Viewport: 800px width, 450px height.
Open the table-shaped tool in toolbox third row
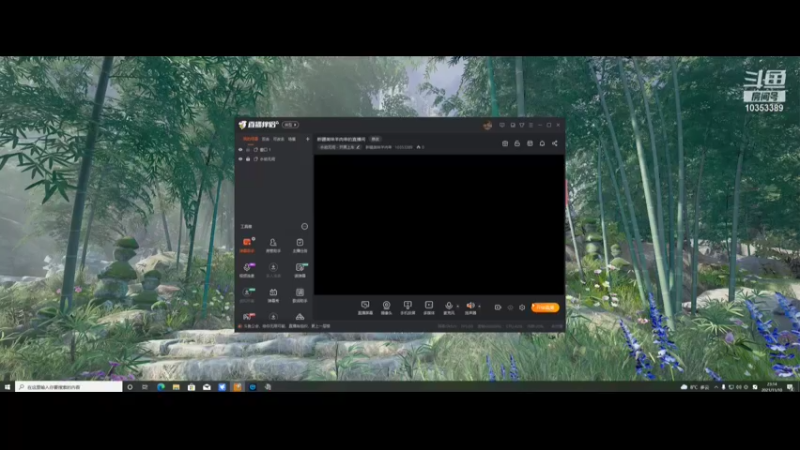pyautogui.click(x=299, y=294)
